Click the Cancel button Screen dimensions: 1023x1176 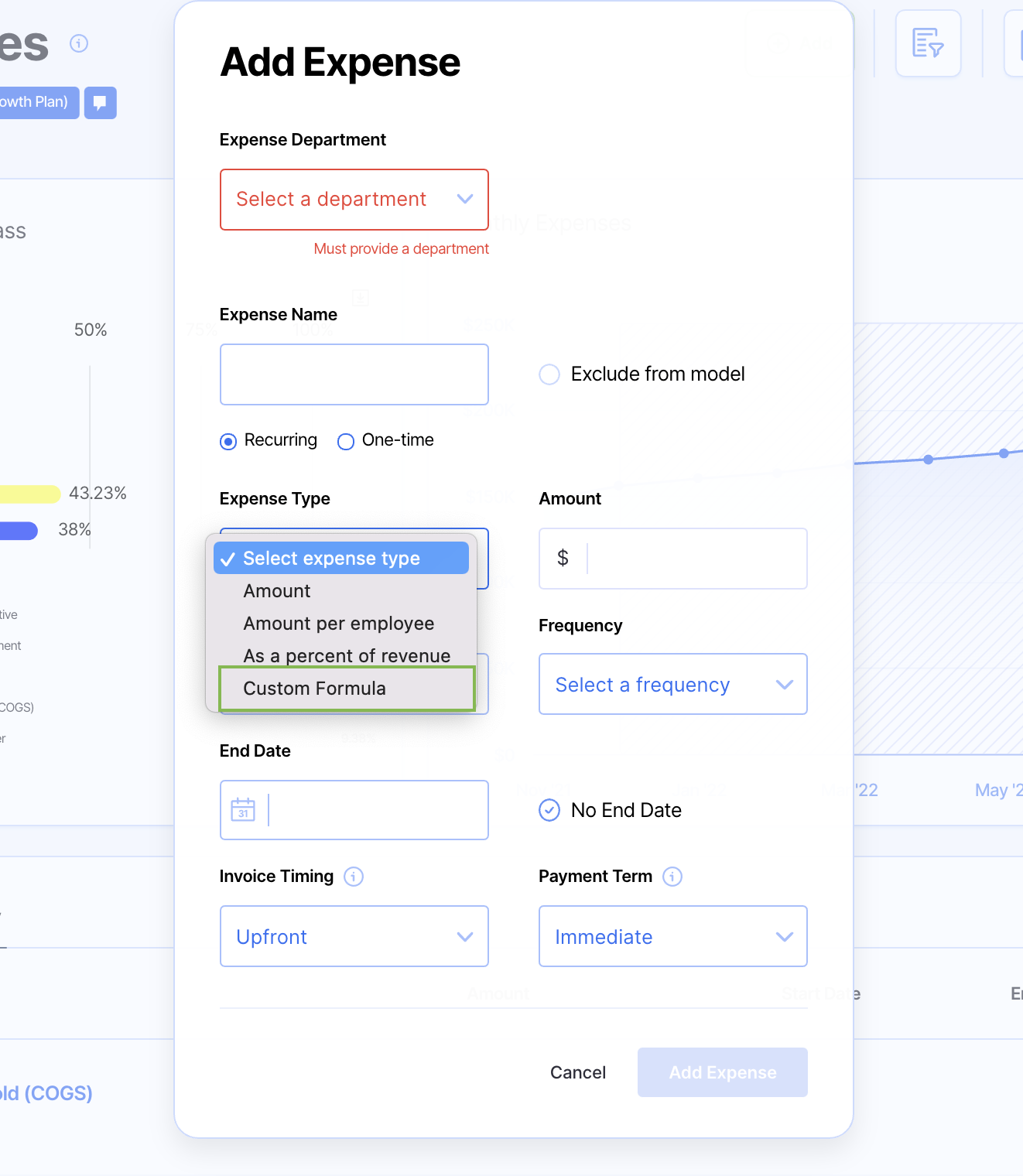pos(577,1072)
